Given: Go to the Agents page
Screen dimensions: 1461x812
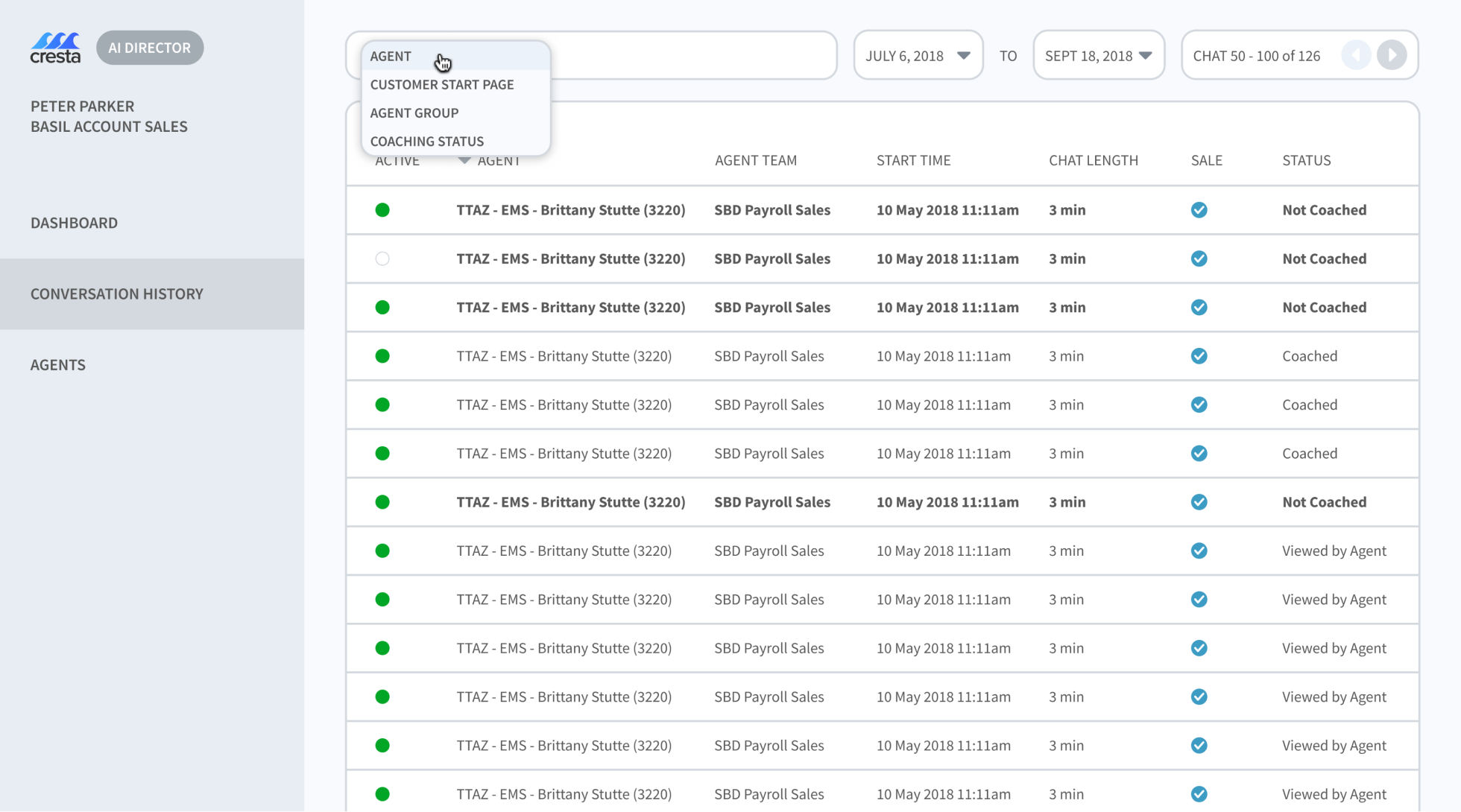Looking at the screenshot, I should [58, 365].
